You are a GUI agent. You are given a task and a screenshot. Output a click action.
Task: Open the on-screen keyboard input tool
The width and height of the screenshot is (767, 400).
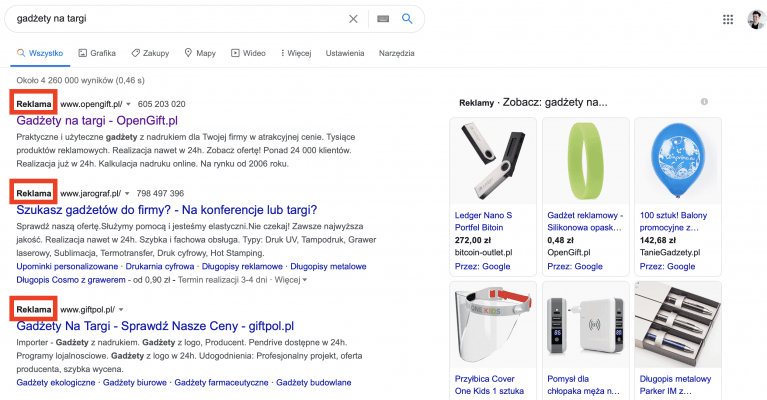382,19
